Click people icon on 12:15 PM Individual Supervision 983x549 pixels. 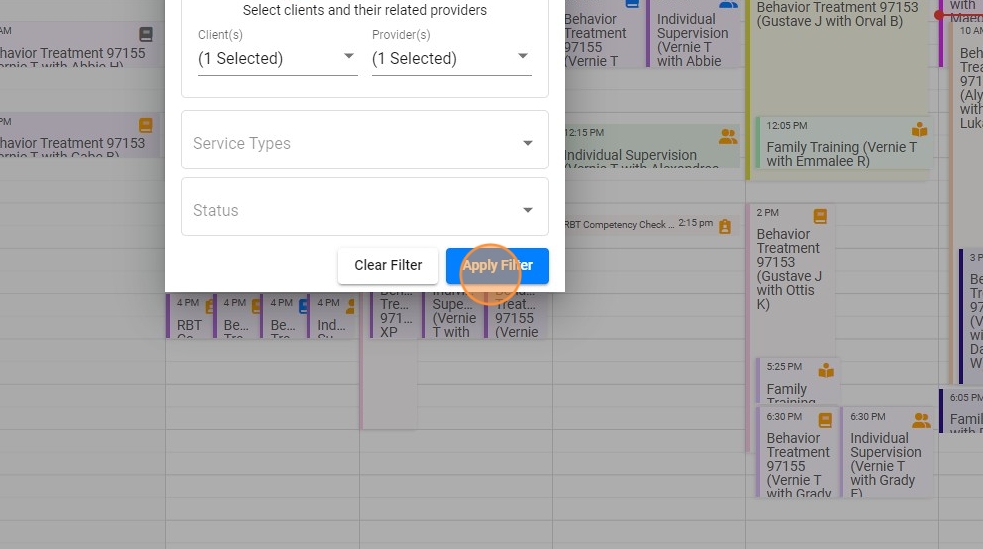(x=727, y=135)
